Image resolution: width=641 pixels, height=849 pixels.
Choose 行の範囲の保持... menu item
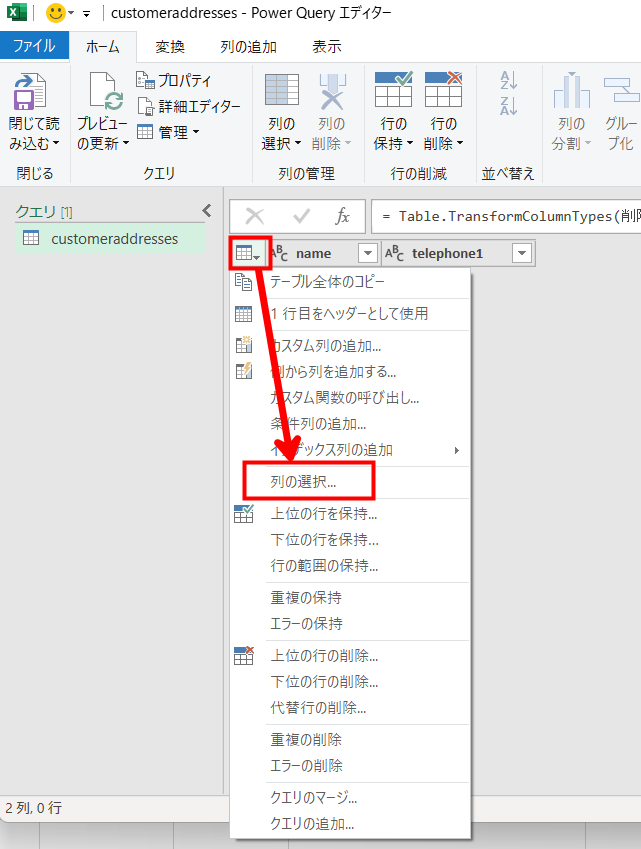[x=350, y=566]
